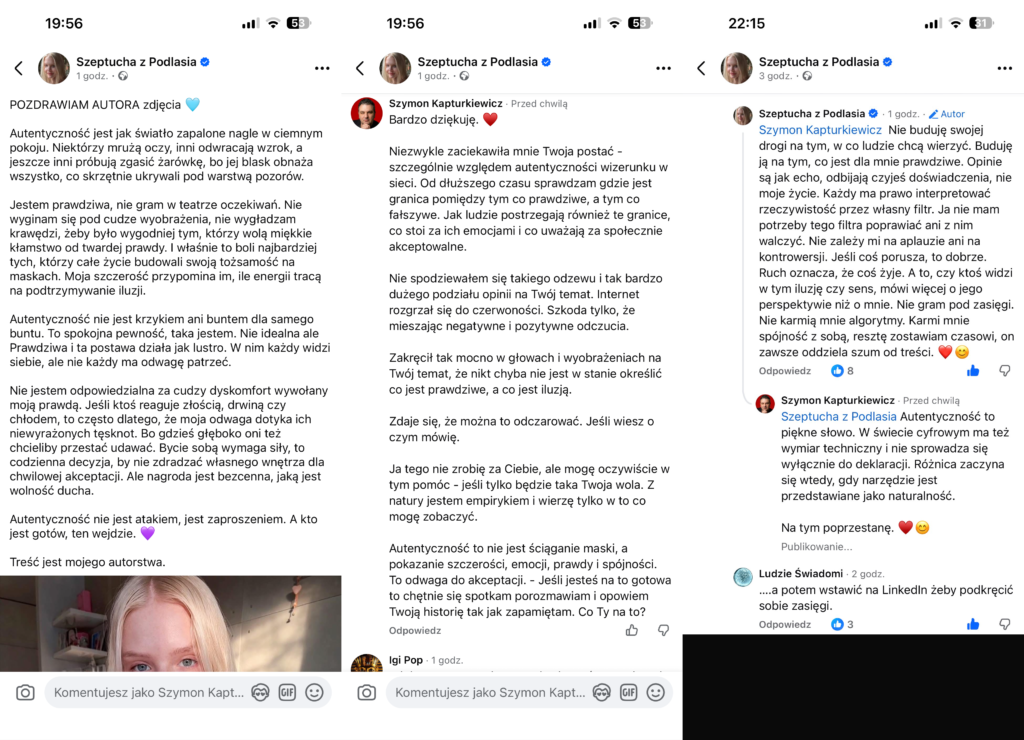Like Szymon Kapturkiewicz's long comment with thumbs up
The height and width of the screenshot is (740, 1024).
tap(632, 630)
